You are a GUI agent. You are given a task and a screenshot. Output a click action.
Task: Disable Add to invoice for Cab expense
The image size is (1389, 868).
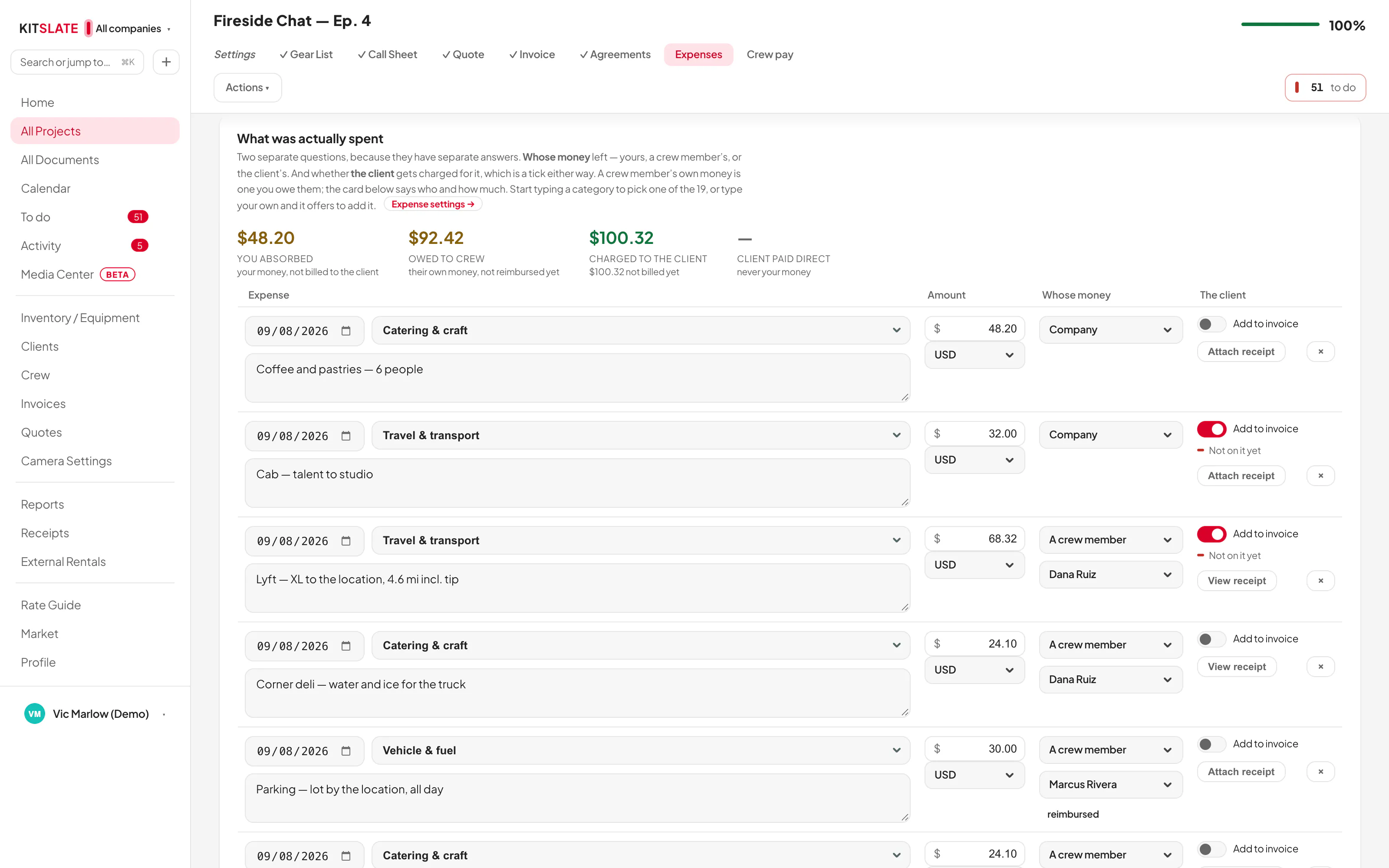(1211, 429)
